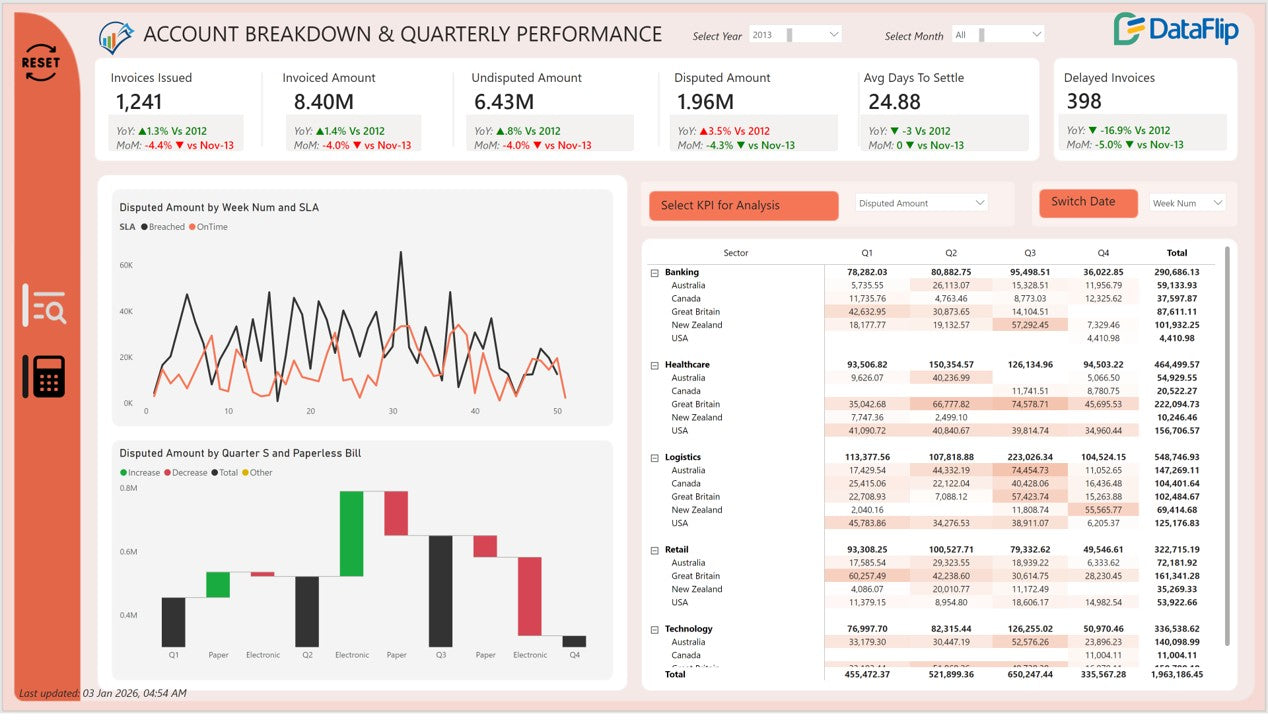Click the RESET refresh icon
The image size is (1268, 720).
[x=41, y=62]
